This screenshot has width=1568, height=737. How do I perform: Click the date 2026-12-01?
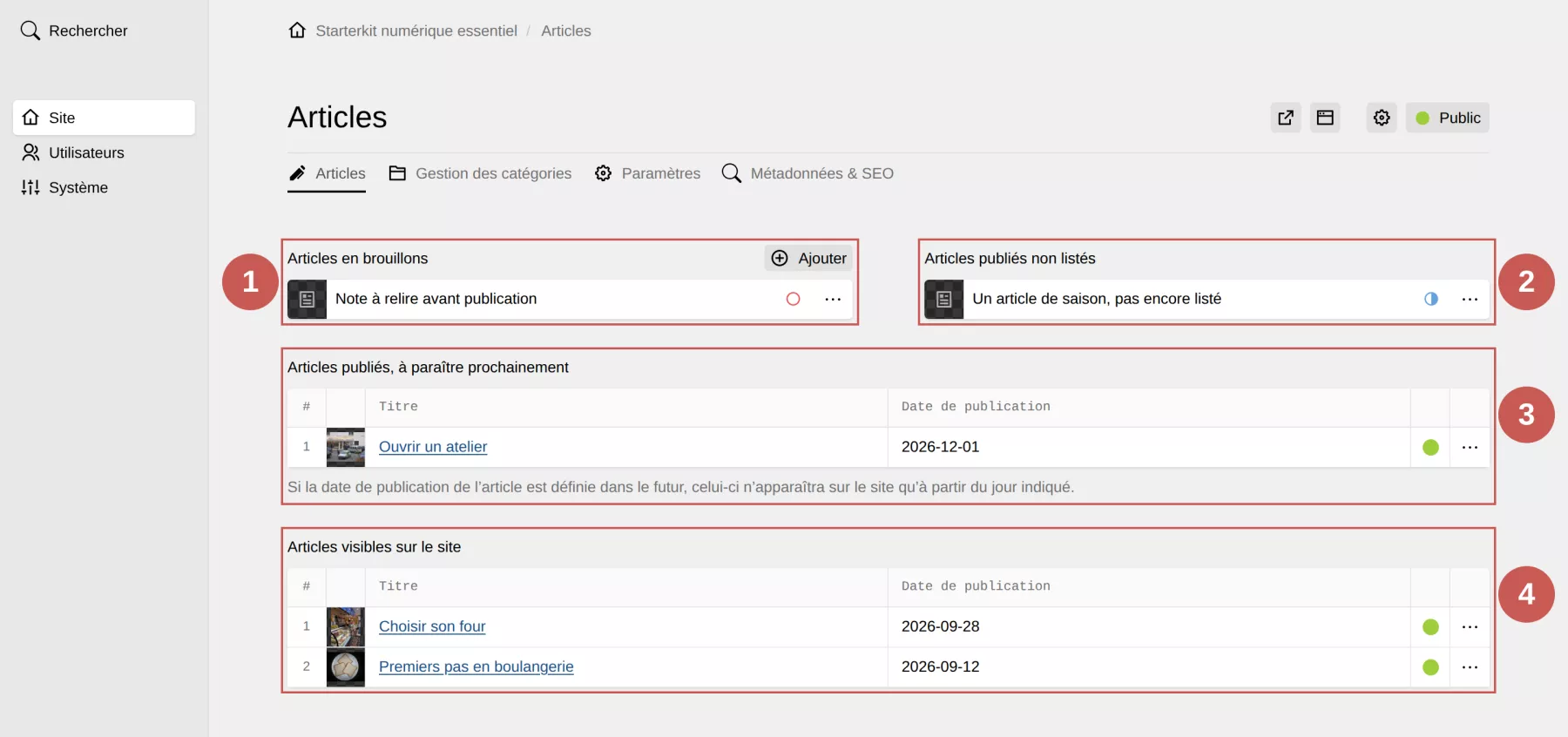point(941,447)
